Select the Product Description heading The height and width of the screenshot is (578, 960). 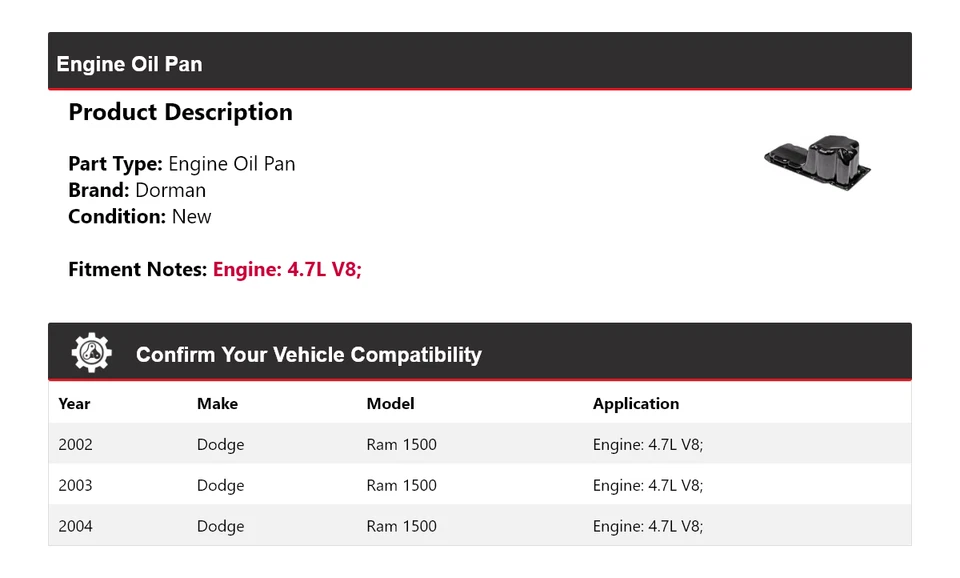pyautogui.click(x=180, y=112)
